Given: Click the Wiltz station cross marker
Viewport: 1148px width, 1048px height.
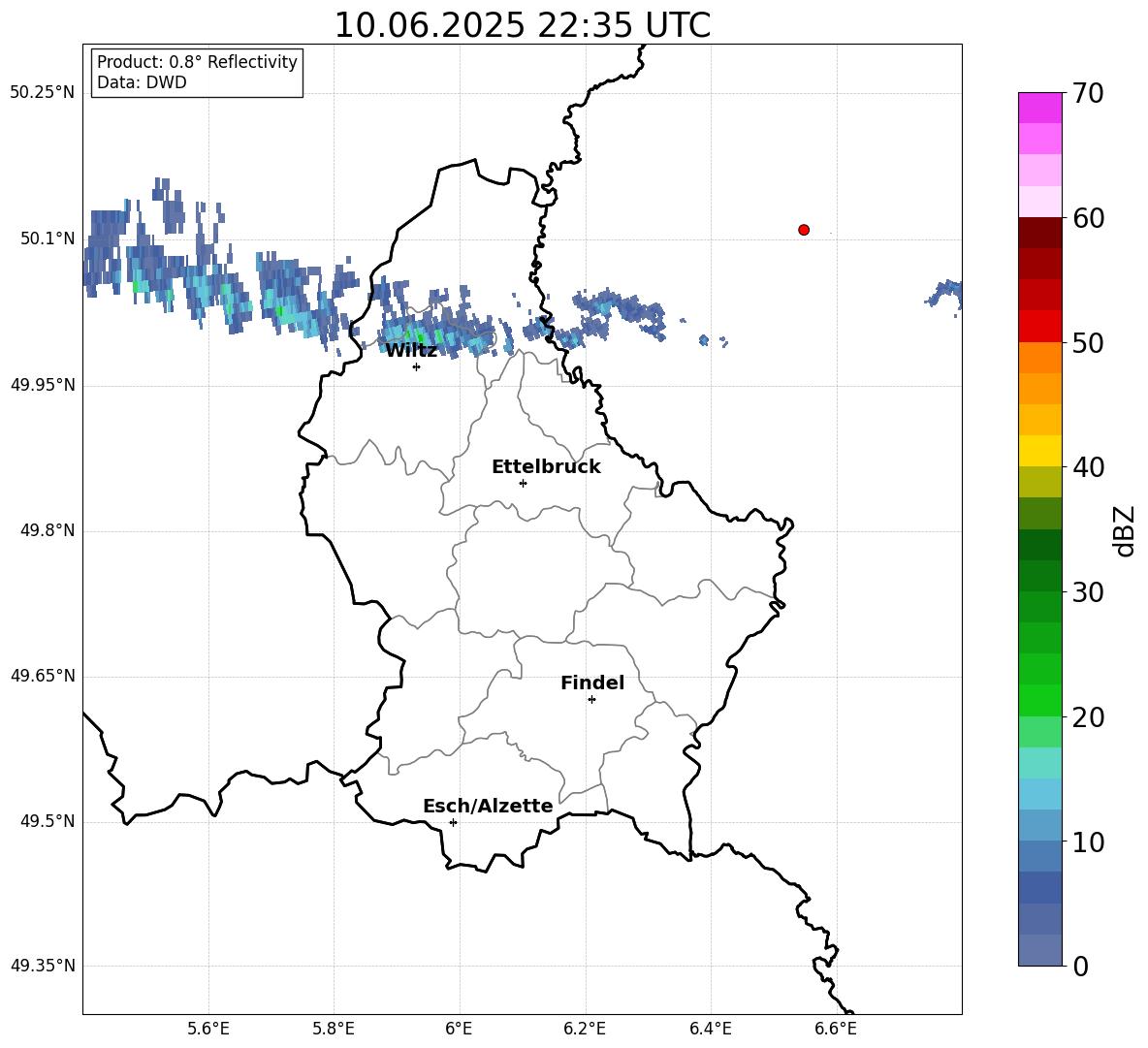Looking at the screenshot, I should [417, 366].
